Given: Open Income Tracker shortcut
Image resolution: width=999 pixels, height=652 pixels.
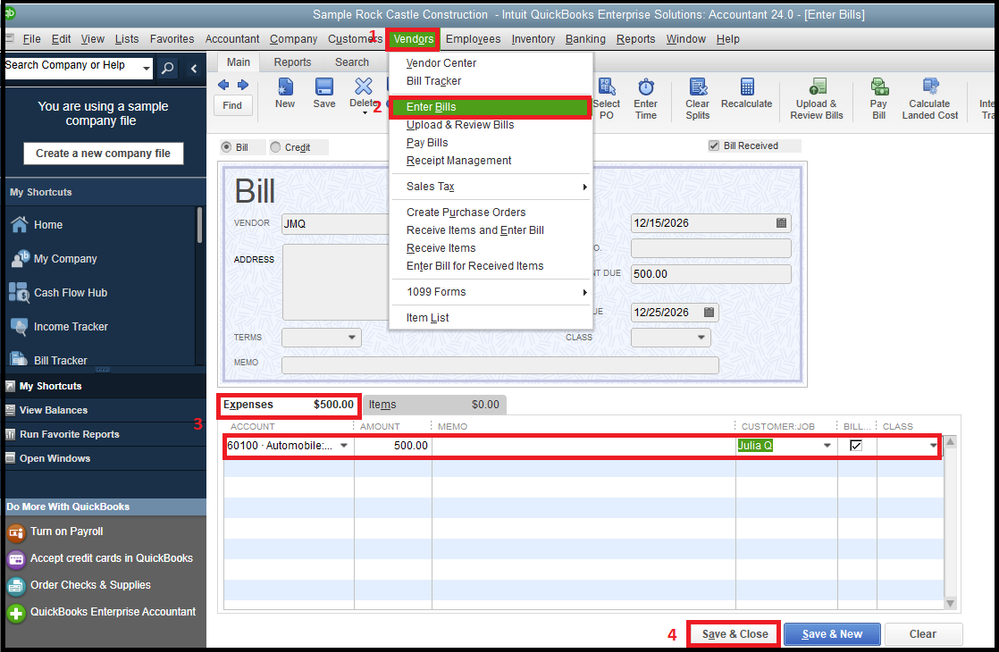Looking at the screenshot, I should coord(71,326).
